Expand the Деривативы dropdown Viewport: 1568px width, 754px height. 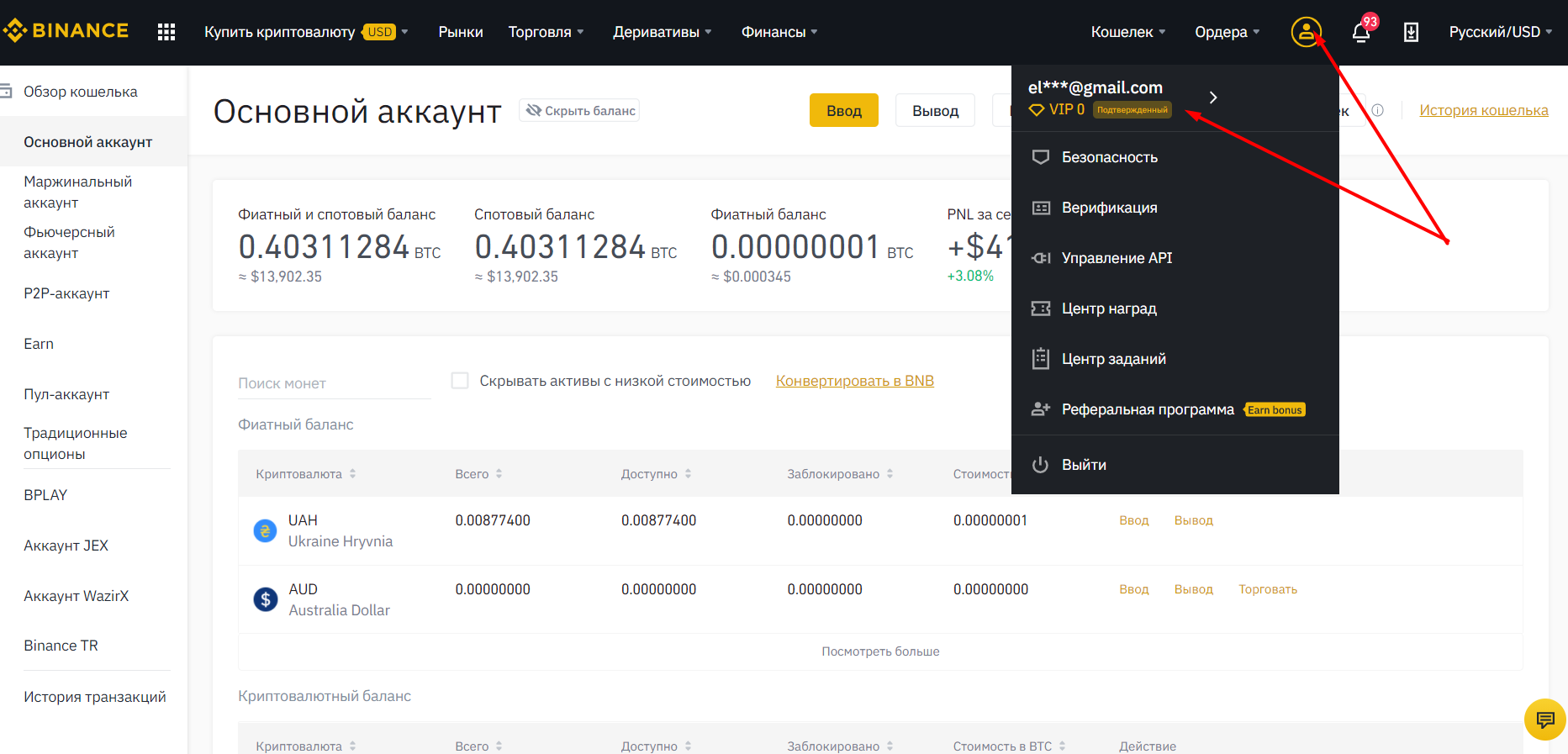click(x=663, y=32)
